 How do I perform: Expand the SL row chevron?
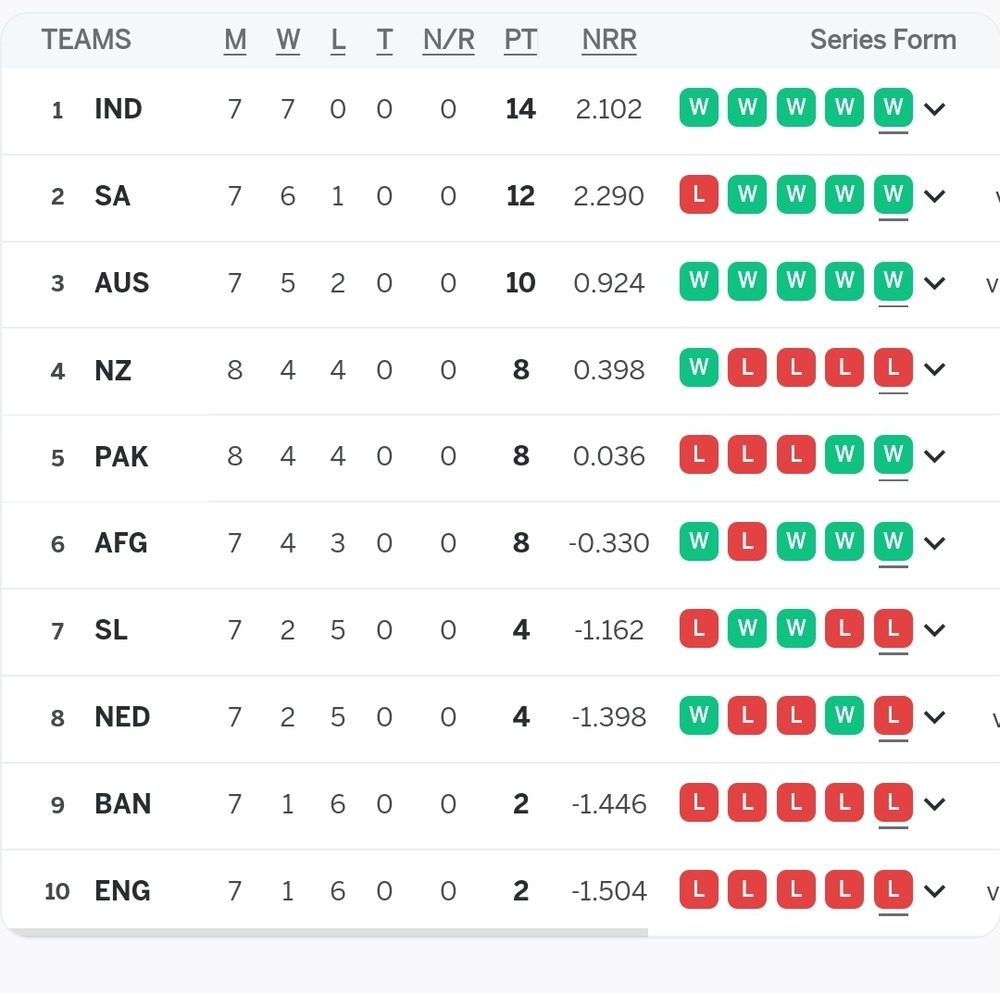click(935, 630)
